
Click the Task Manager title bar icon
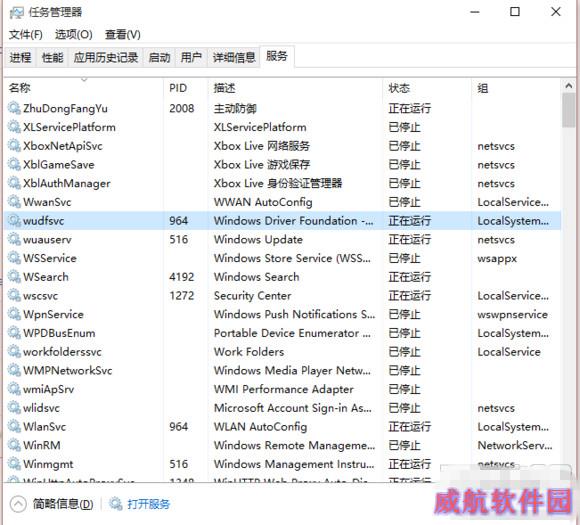[x=16, y=13]
